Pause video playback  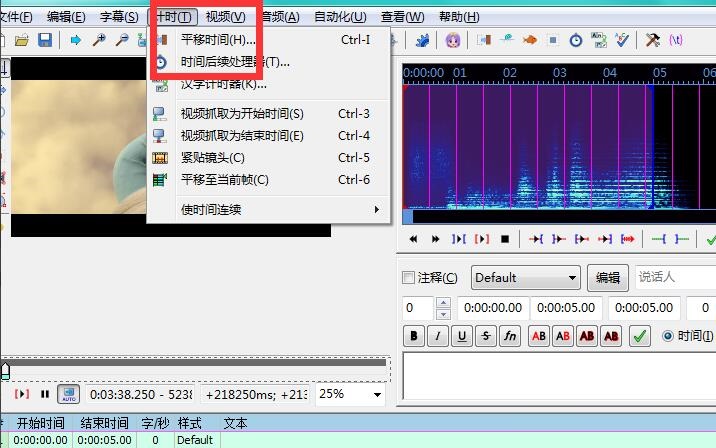point(45,394)
